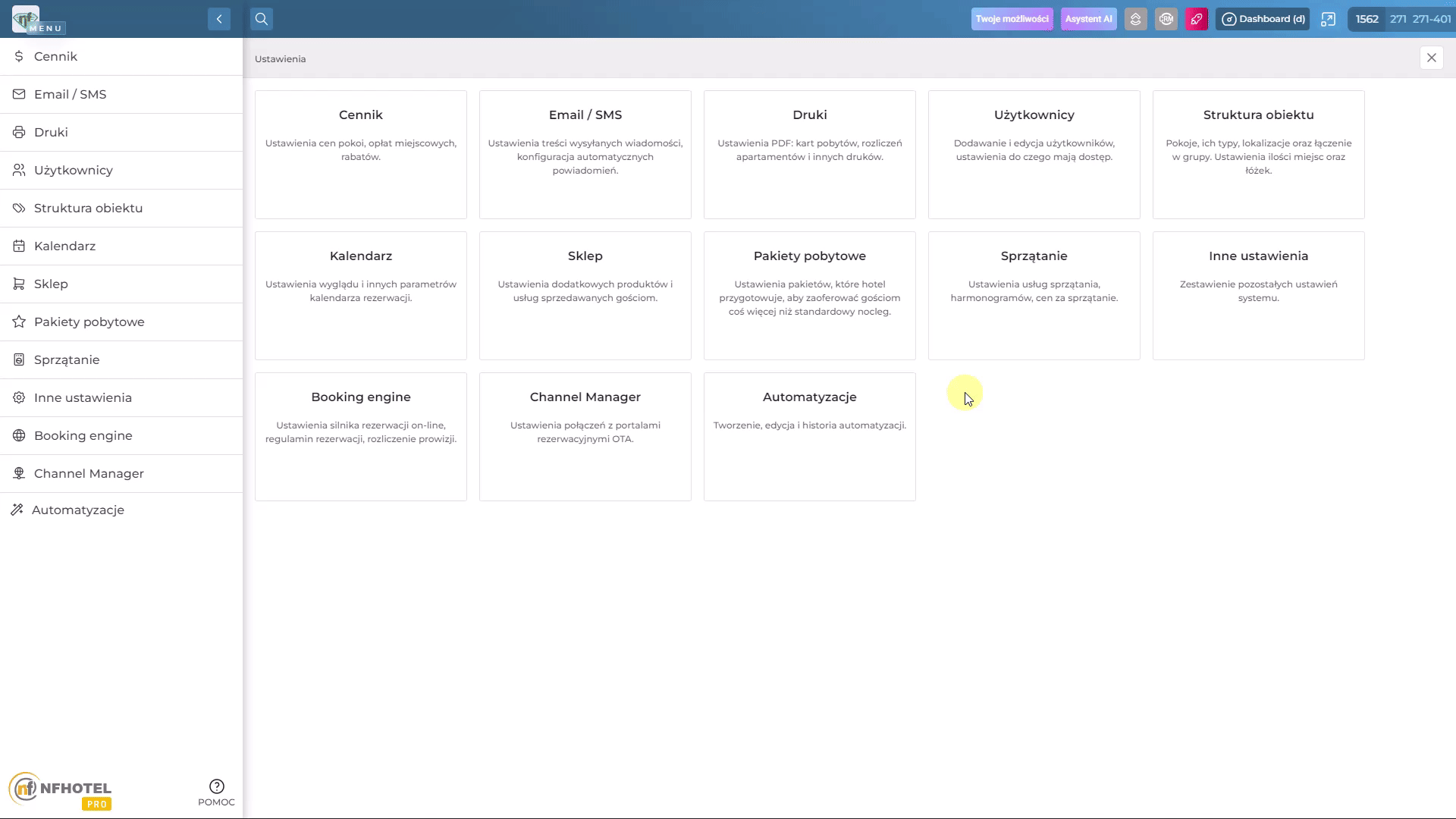Click the dollar icon beside Cennik in sidebar
This screenshot has height=819, width=1456.
(x=19, y=57)
